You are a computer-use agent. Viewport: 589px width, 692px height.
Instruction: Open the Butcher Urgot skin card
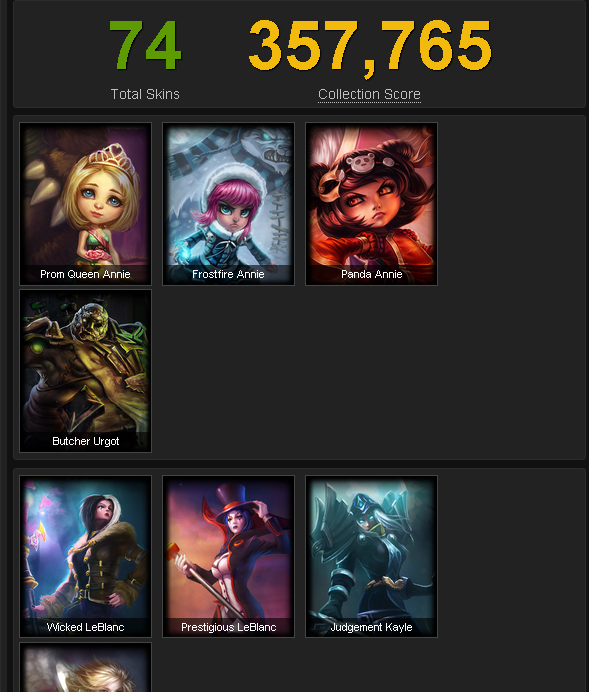(85, 371)
